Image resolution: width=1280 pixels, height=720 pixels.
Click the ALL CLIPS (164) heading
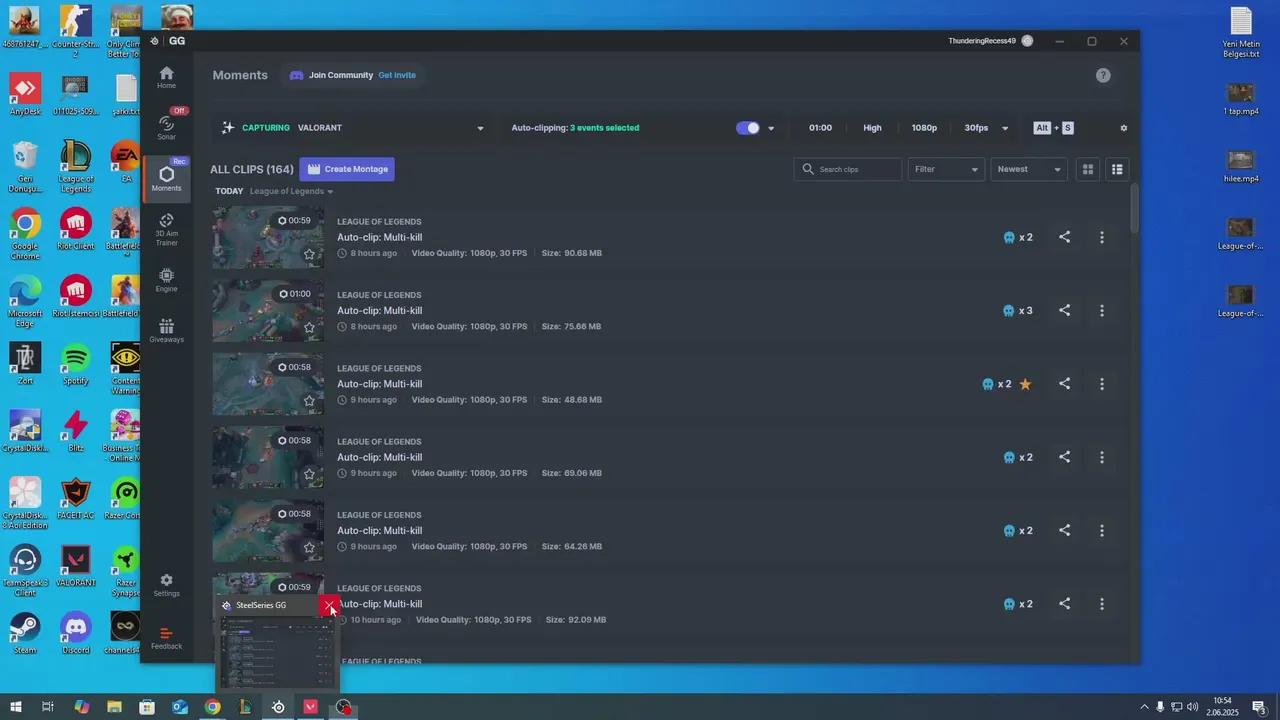coord(252,169)
